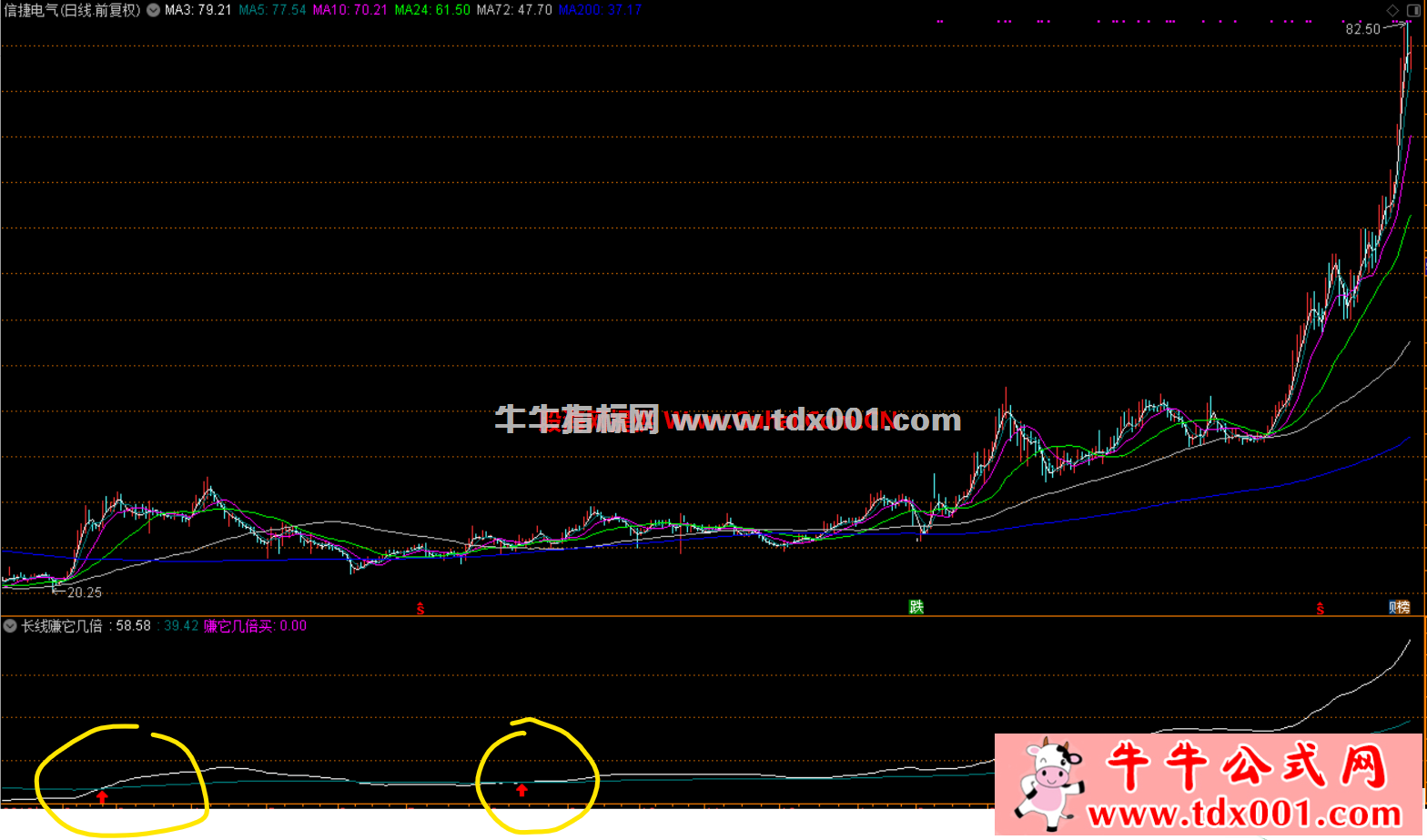
Task: Click the second red buy arrow in the indicator pane
Action: click(x=521, y=790)
